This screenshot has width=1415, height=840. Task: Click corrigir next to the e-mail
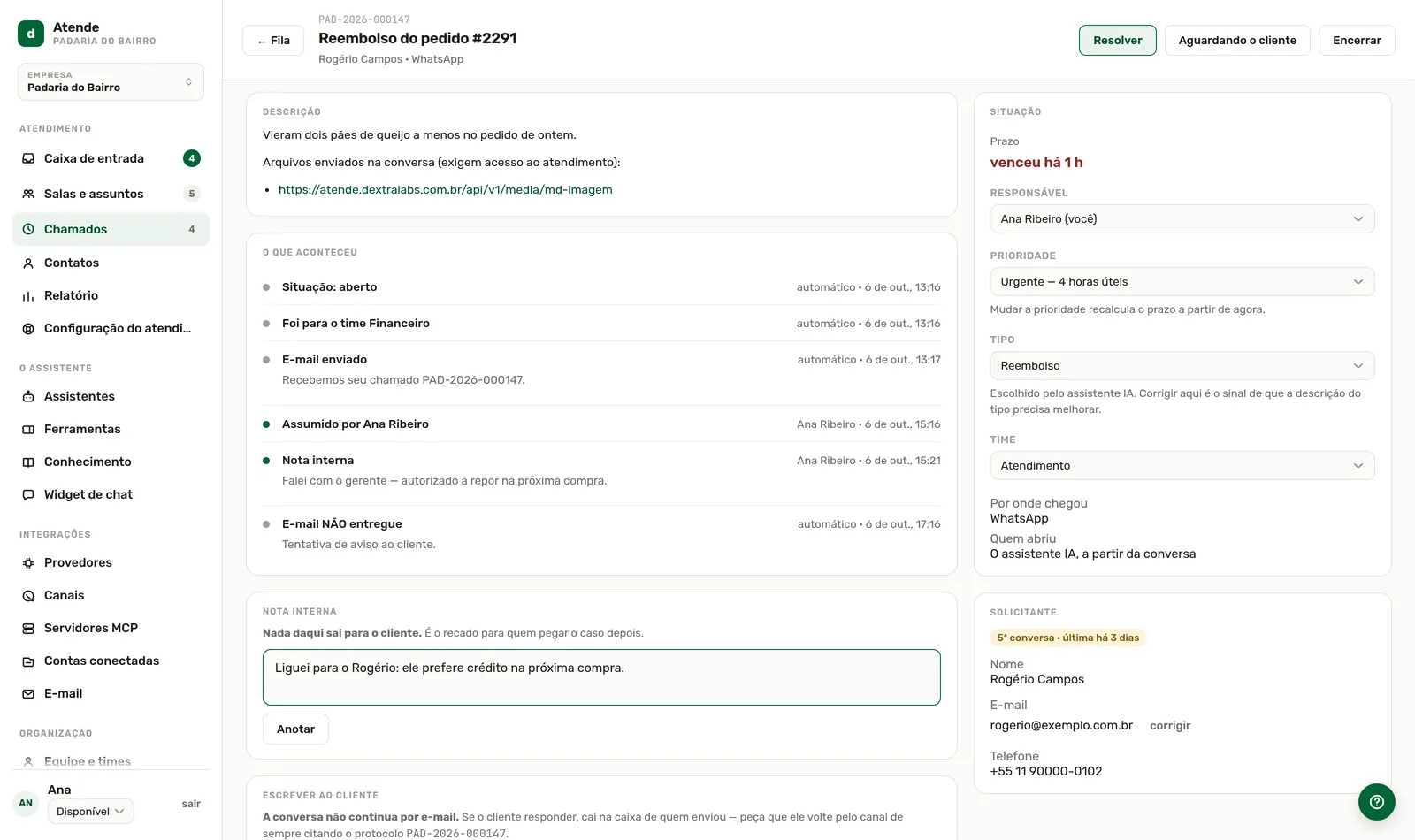click(1170, 725)
